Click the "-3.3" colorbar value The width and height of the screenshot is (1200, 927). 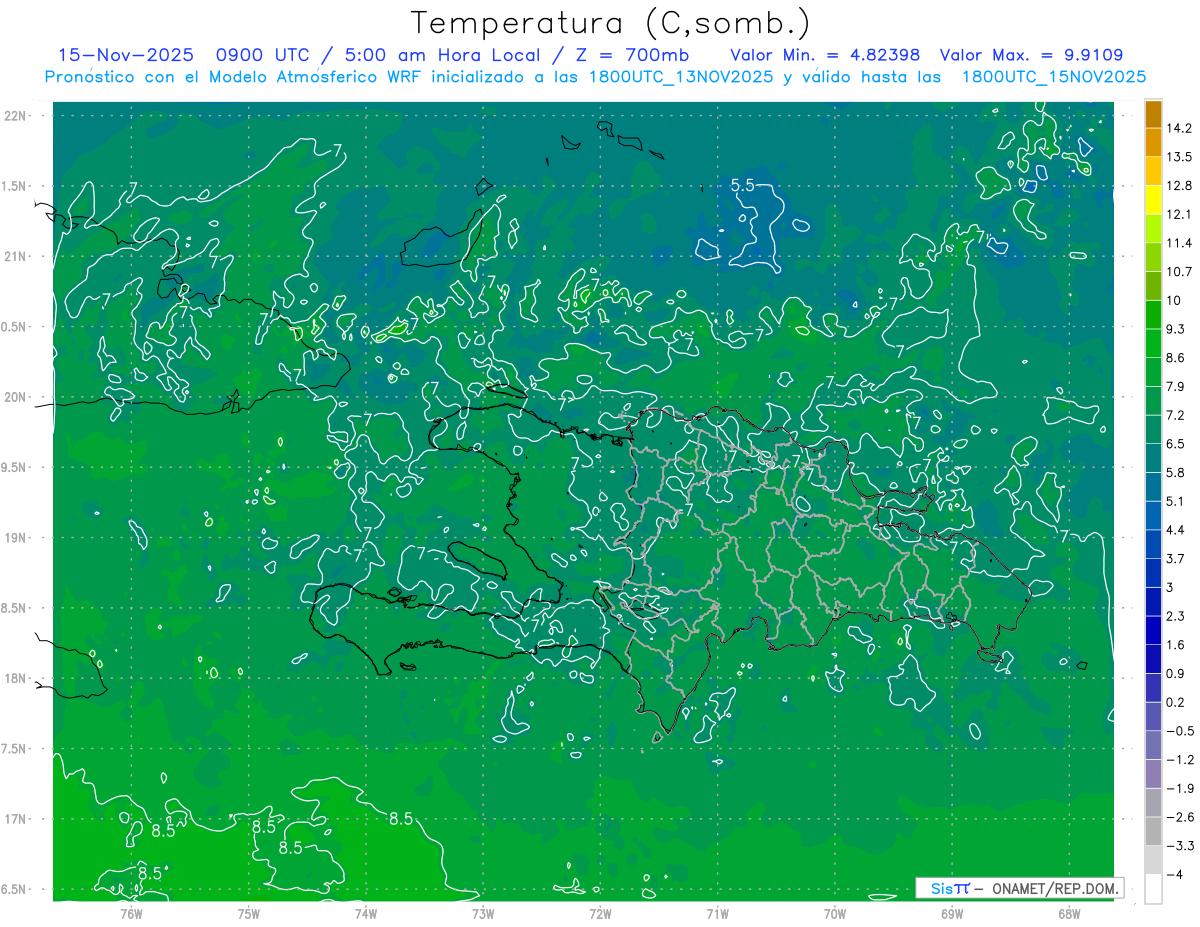[x=1180, y=846]
